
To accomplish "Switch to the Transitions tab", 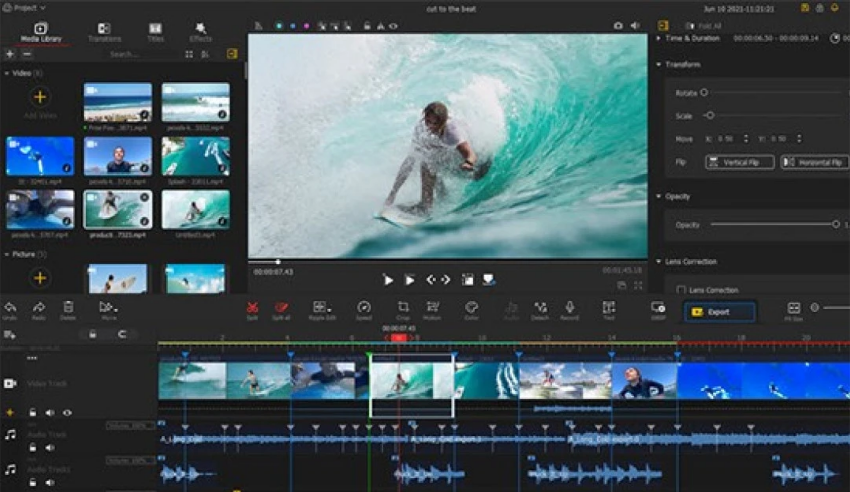I will click(x=104, y=32).
